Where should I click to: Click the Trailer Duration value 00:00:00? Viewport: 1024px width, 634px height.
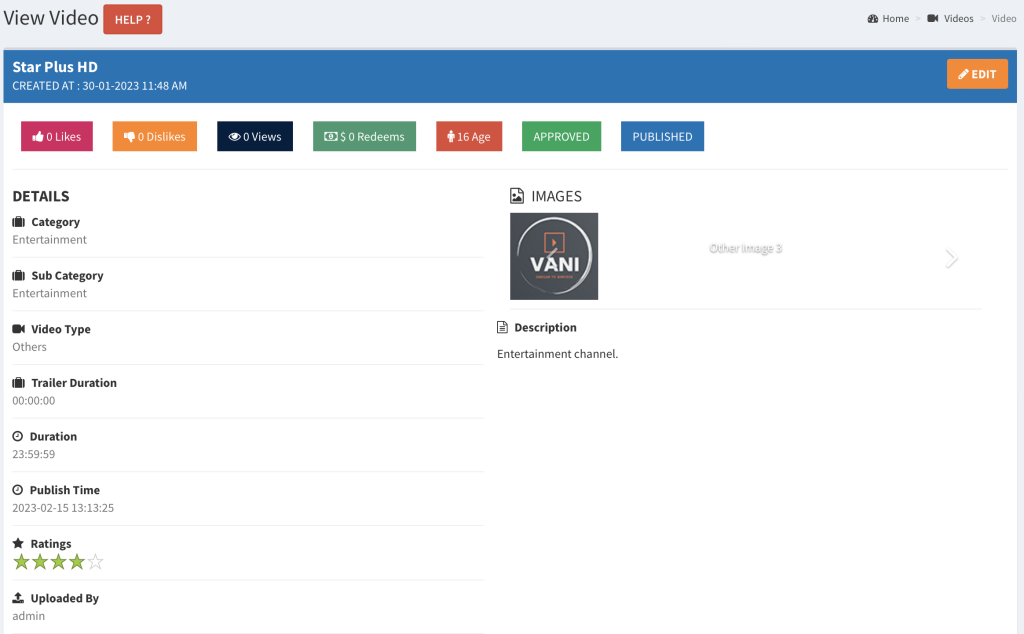pos(34,400)
